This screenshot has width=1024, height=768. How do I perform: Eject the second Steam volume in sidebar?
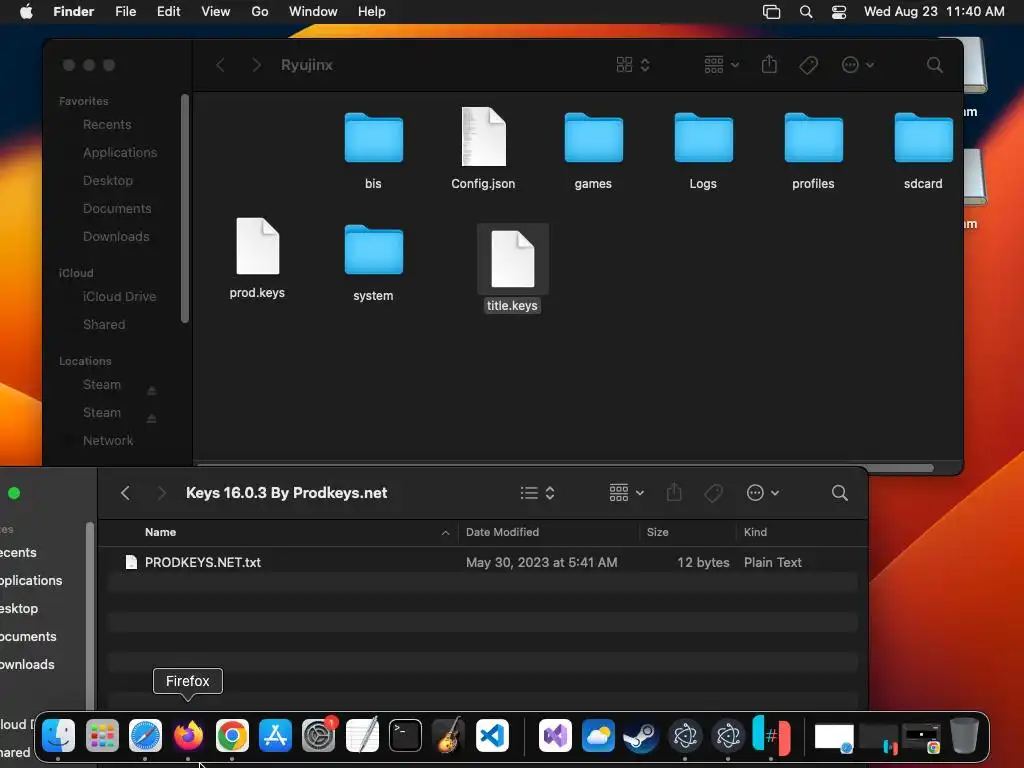pyautogui.click(x=152, y=419)
